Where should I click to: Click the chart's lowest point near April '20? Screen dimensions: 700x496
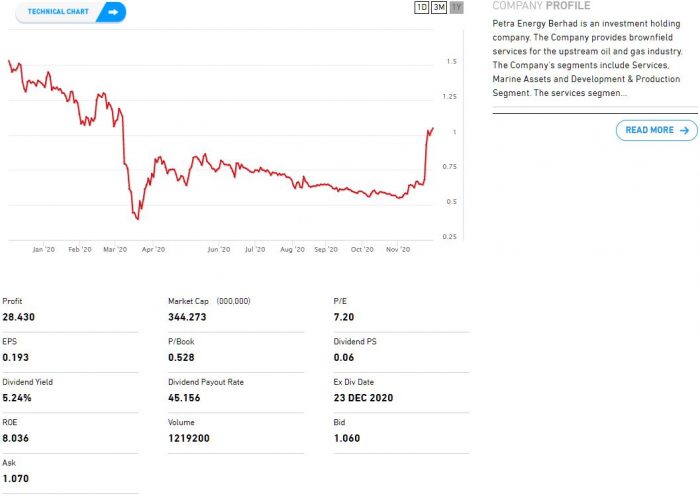[137, 218]
